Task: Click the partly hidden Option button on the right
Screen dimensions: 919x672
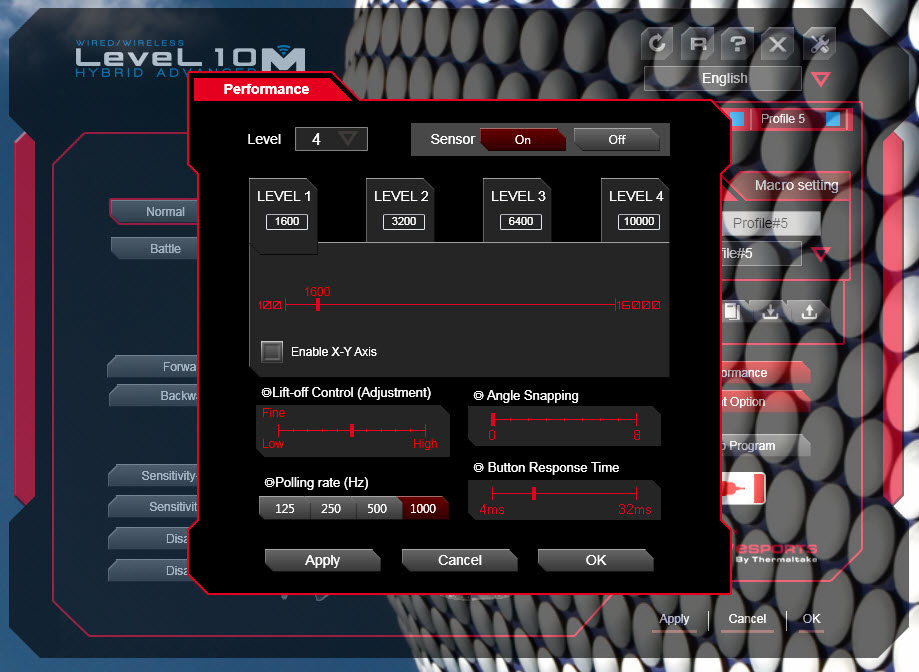Action: 765,402
